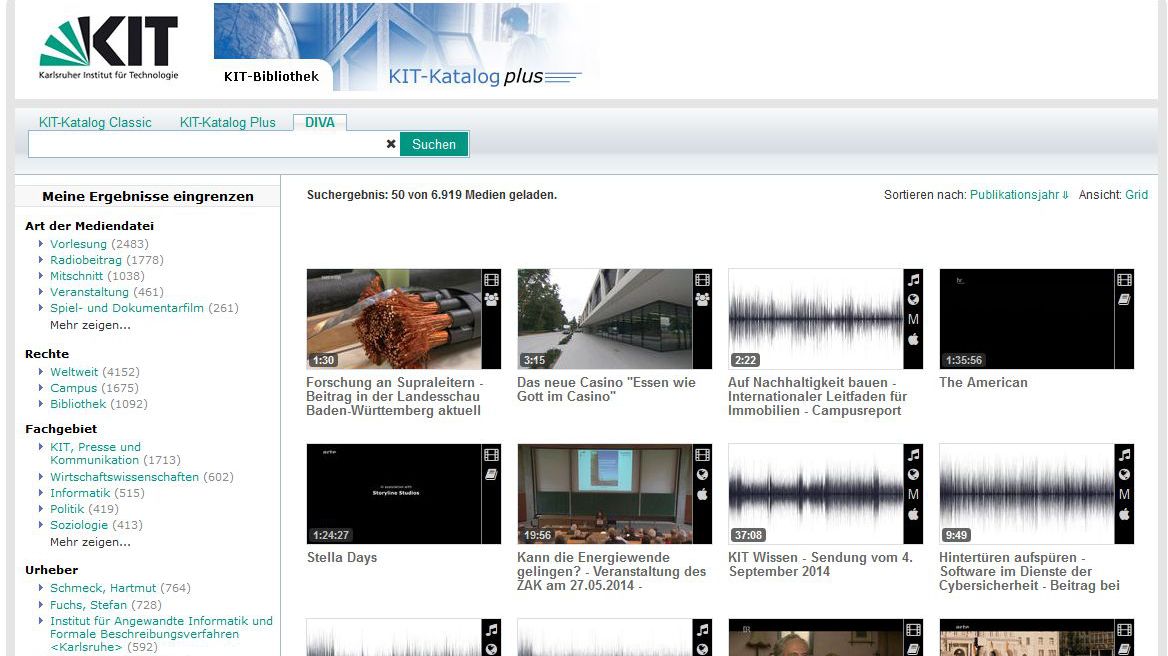The width and height of the screenshot is (1168, 656).
Task: Expand the arrow beside Mitschnitt
Action: point(41,276)
